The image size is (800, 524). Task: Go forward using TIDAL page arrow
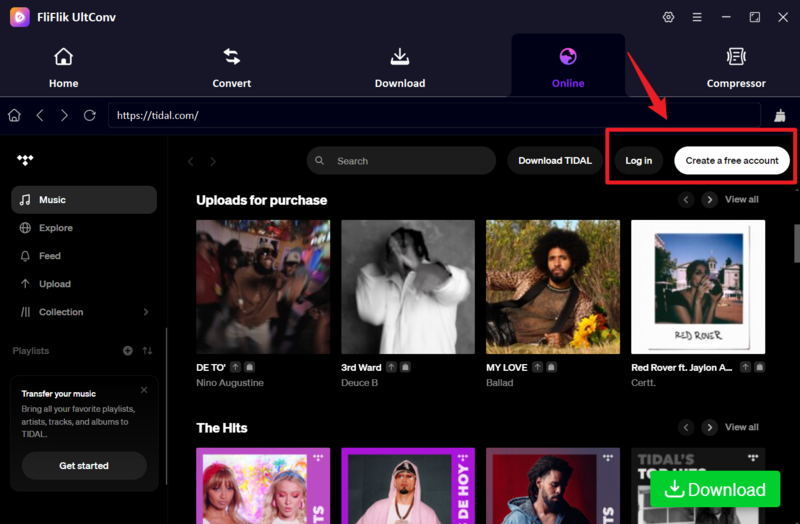[x=213, y=161]
